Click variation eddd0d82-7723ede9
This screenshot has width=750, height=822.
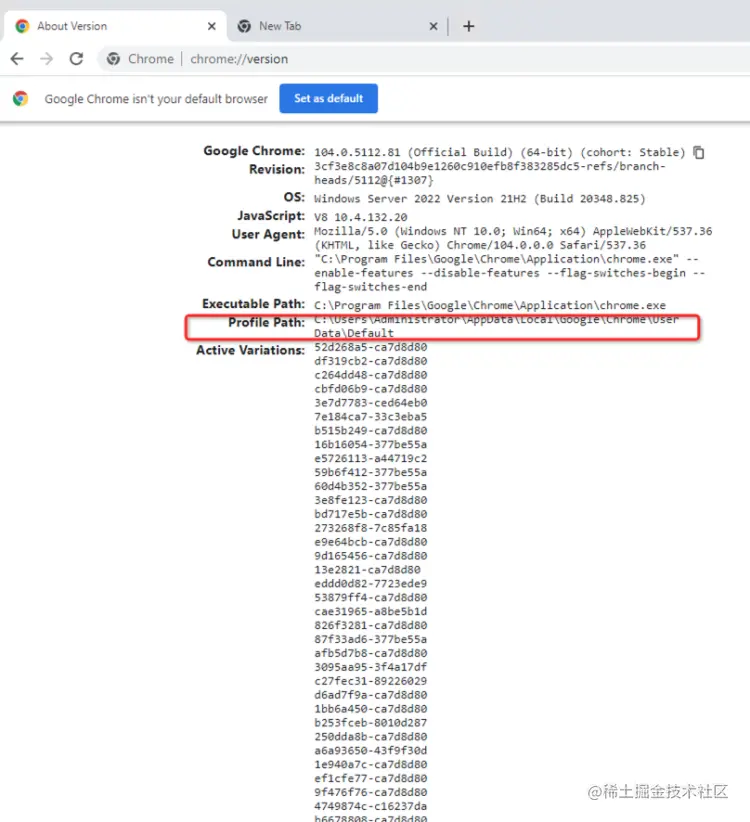(x=371, y=583)
